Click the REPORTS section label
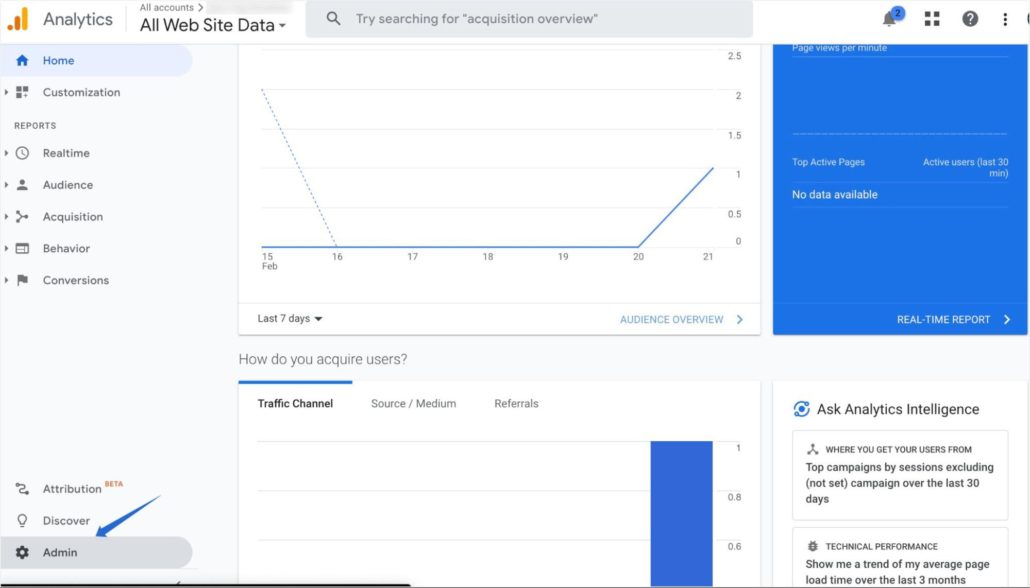The image size is (1030, 588). (x=35, y=125)
